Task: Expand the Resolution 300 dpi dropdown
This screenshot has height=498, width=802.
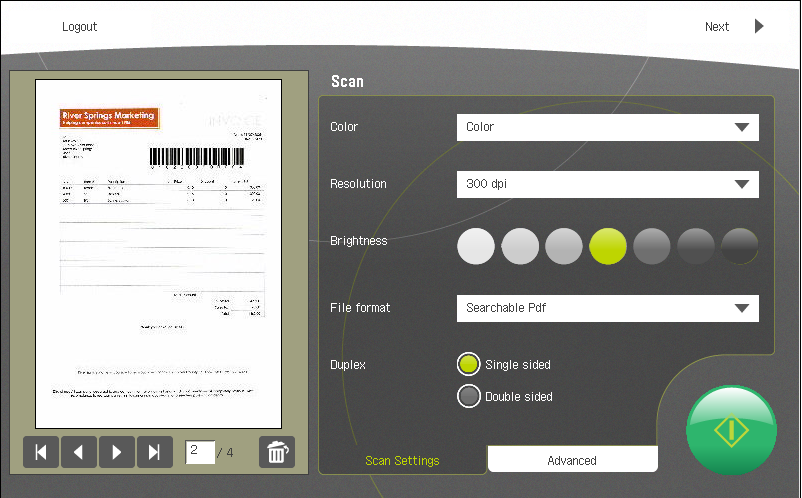Action: 607,184
